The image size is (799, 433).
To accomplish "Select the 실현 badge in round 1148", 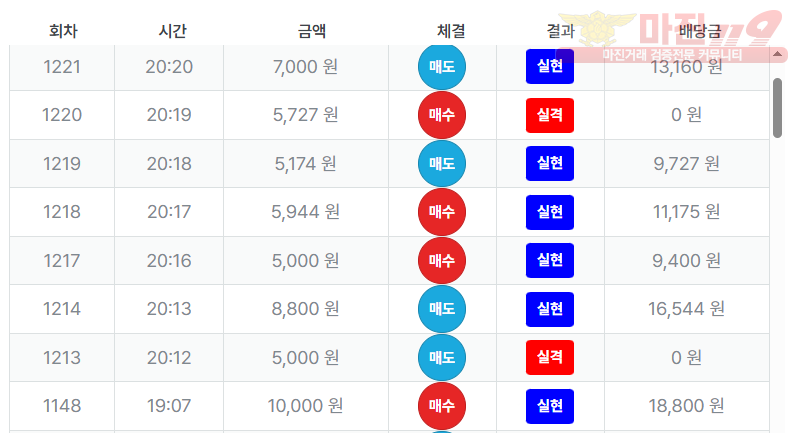I will (549, 406).
